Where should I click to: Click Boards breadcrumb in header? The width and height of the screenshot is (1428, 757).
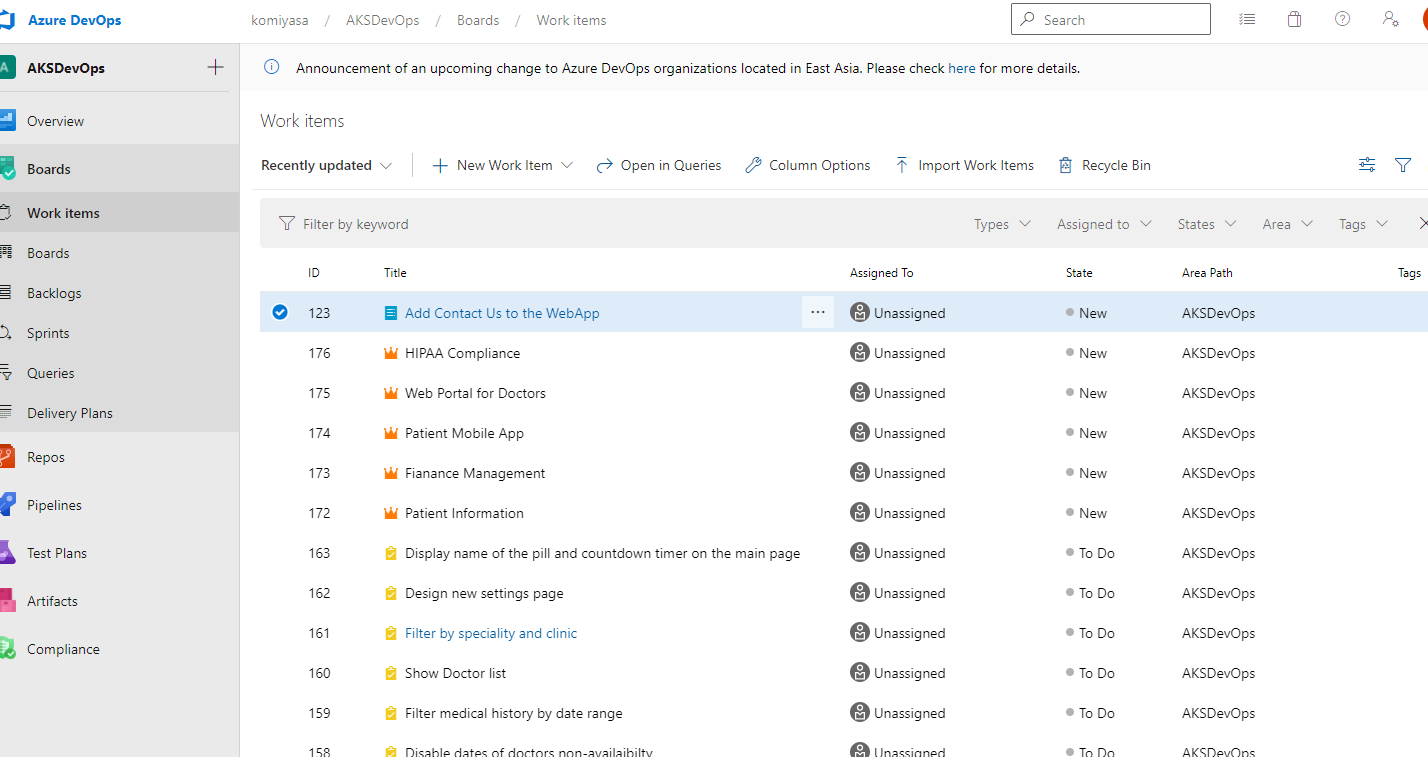(x=478, y=20)
